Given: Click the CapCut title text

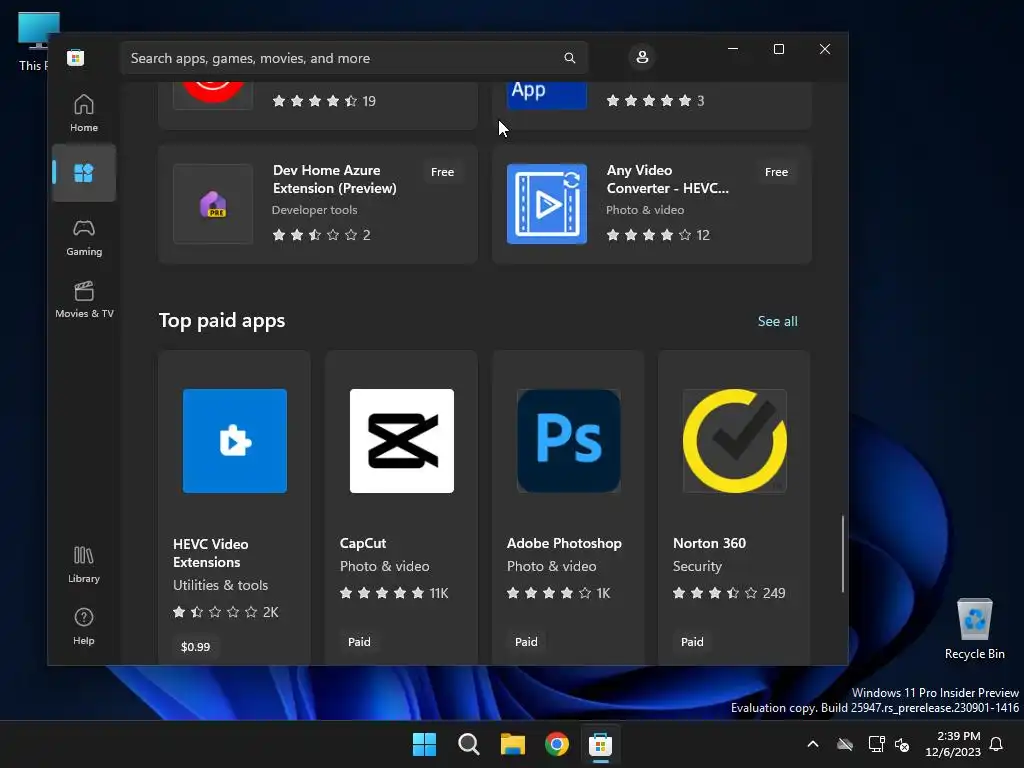Looking at the screenshot, I should pos(362,543).
